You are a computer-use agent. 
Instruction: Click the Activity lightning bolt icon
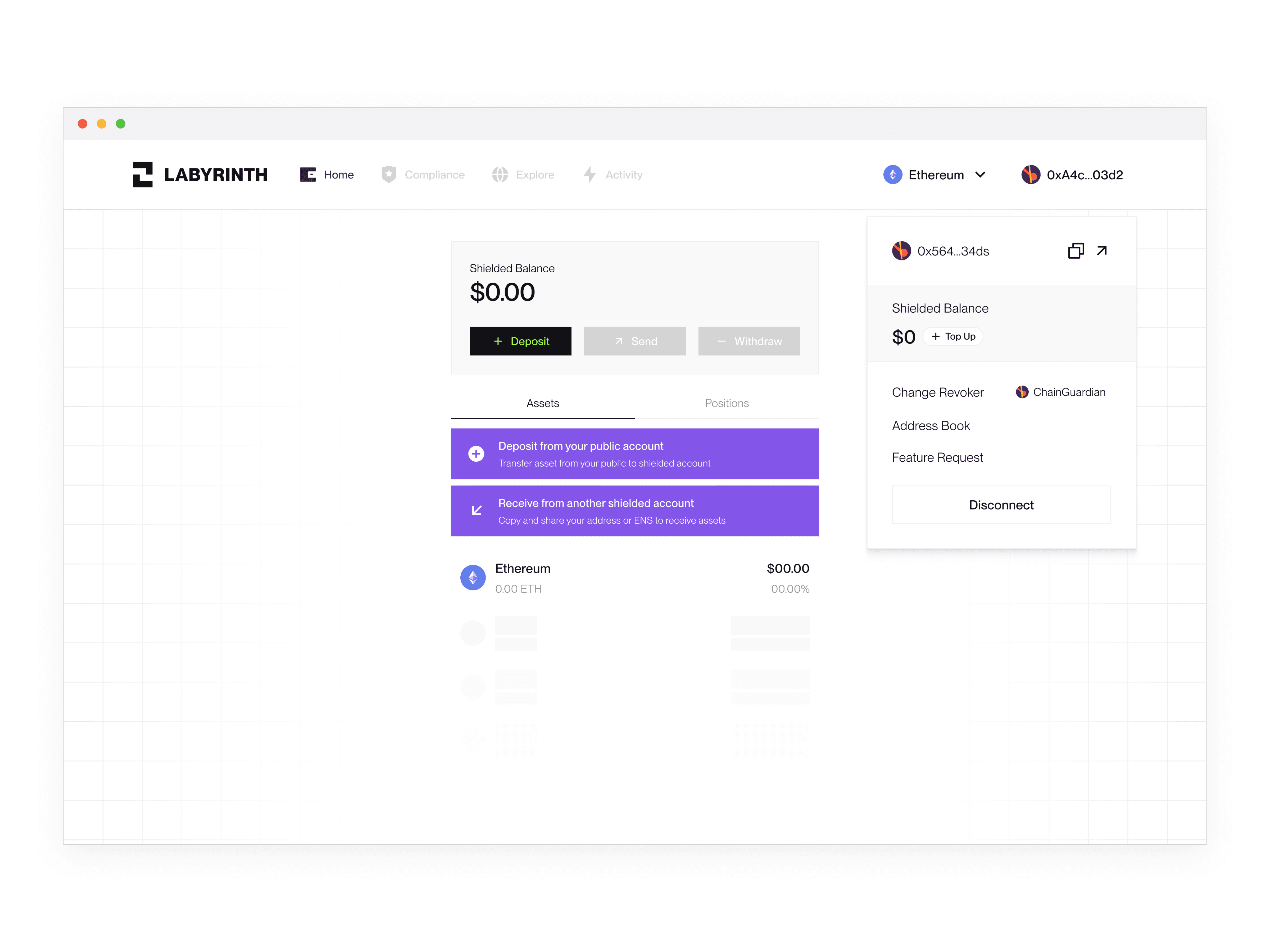(590, 175)
